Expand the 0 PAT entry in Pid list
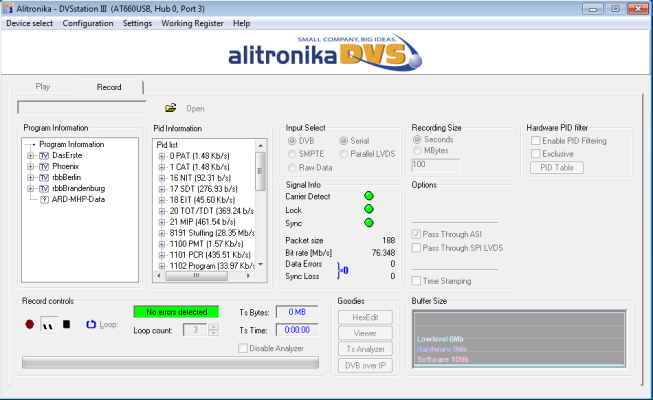Image resolution: width=653 pixels, height=400 pixels. point(161,155)
